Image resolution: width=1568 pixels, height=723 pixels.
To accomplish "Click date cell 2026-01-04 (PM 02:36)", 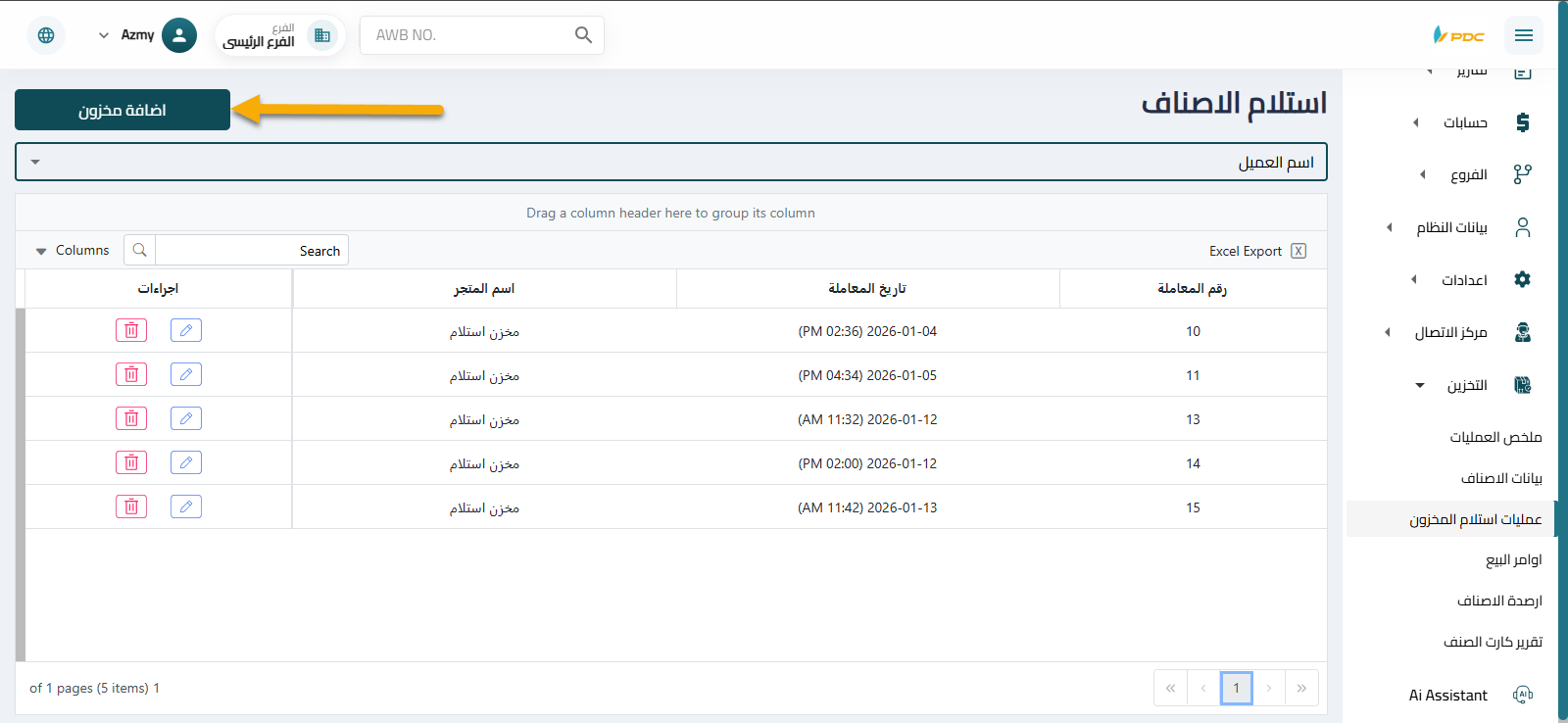I will click(x=867, y=331).
